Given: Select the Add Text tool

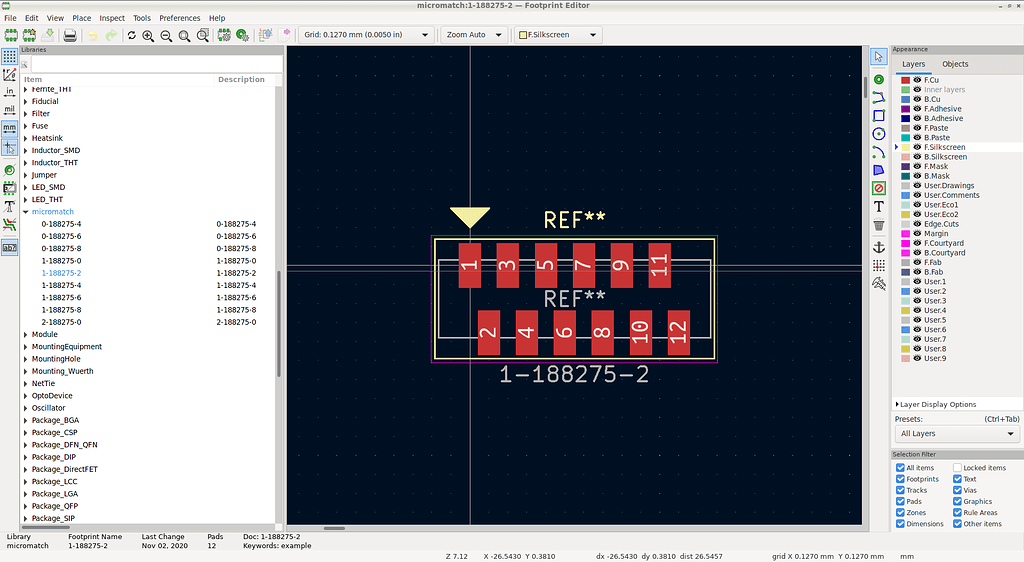Looking at the screenshot, I should point(879,206).
